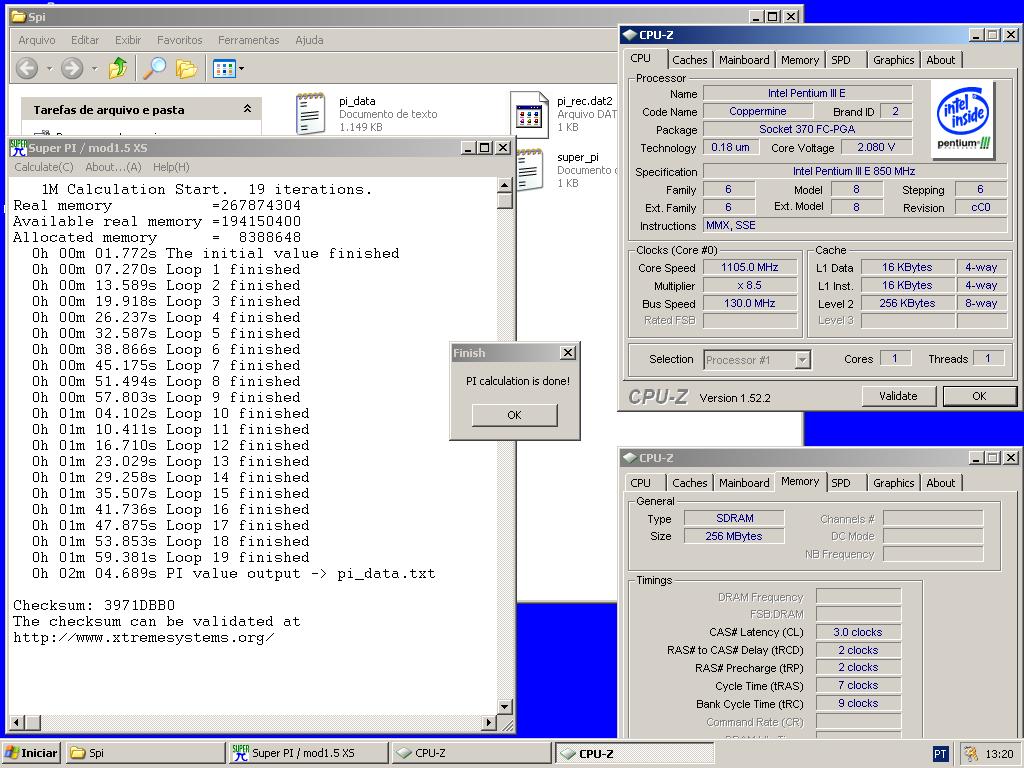Select the pi_data text document icon
The height and width of the screenshot is (768, 1024).
tap(310, 114)
